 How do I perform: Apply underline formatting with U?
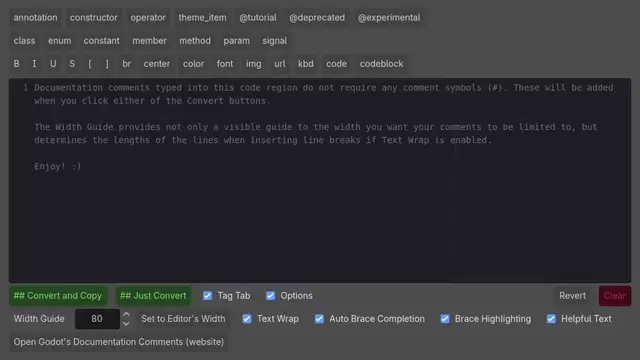tap(53, 64)
